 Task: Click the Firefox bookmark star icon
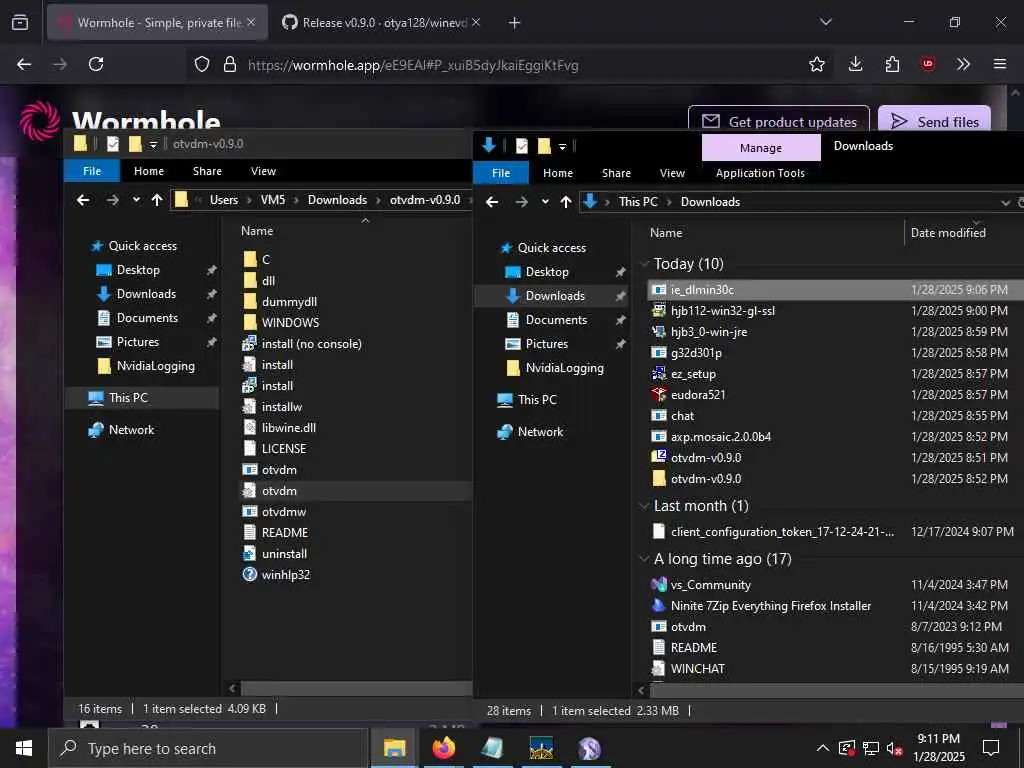coord(816,64)
